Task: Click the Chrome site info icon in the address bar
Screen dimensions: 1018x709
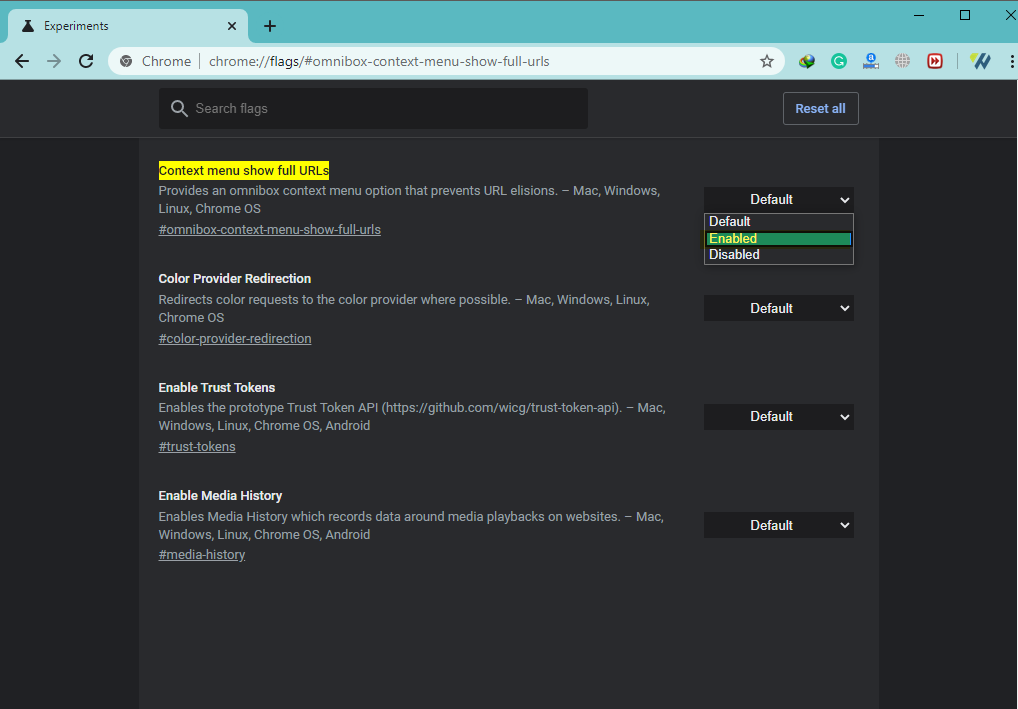Action: point(127,61)
